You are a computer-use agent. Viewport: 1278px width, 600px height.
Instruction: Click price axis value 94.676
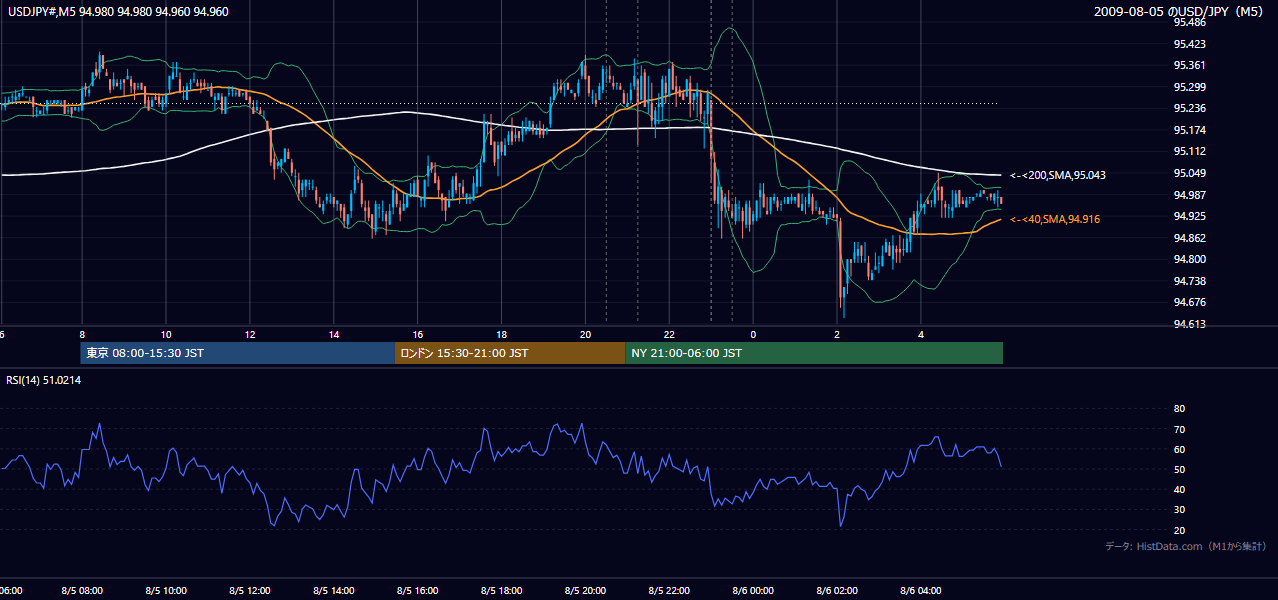(1190, 302)
